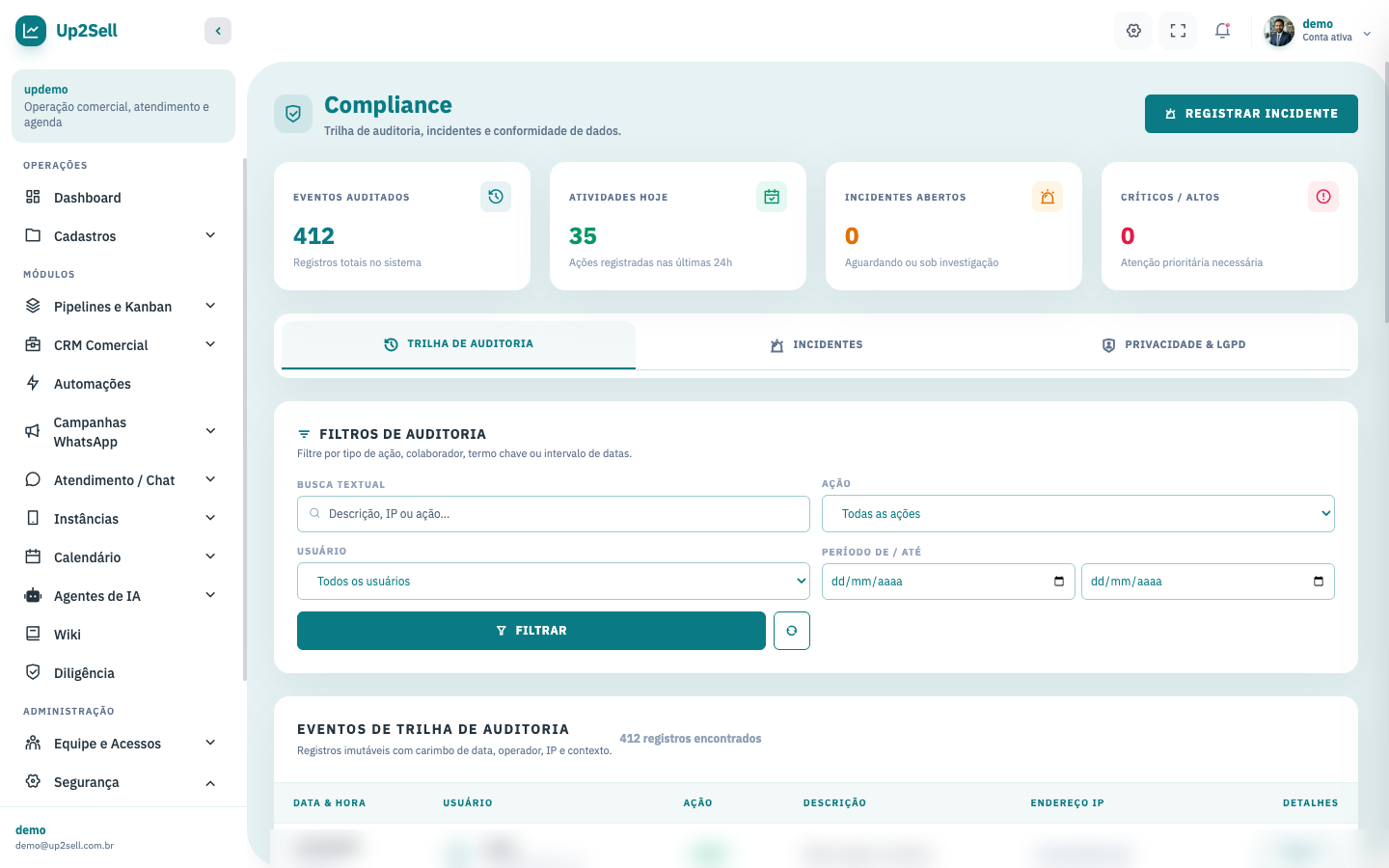Open the first date picker calendar icon
The image size is (1389, 868).
click(1059, 582)
